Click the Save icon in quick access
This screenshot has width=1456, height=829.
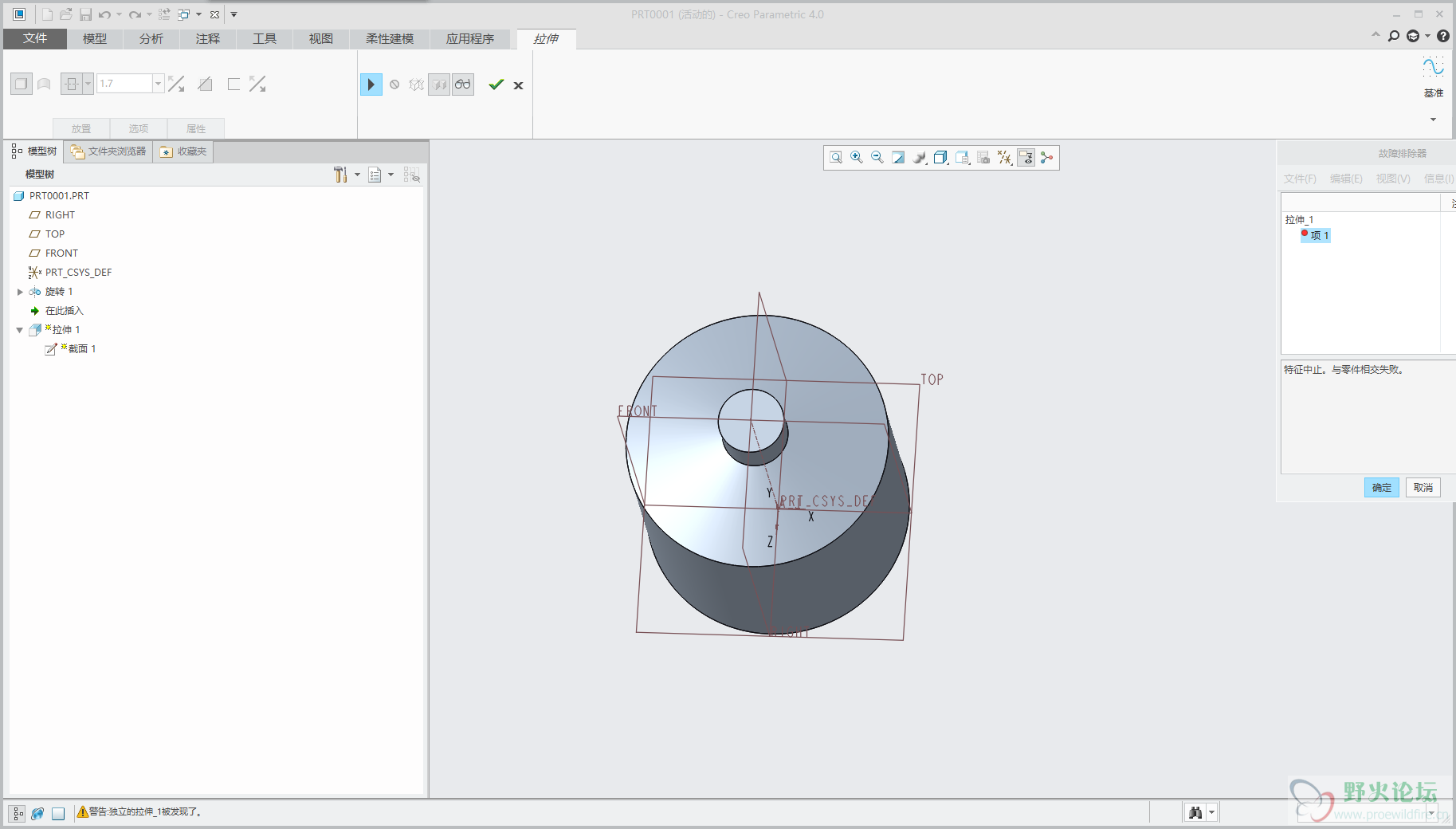tap(85, 14)
